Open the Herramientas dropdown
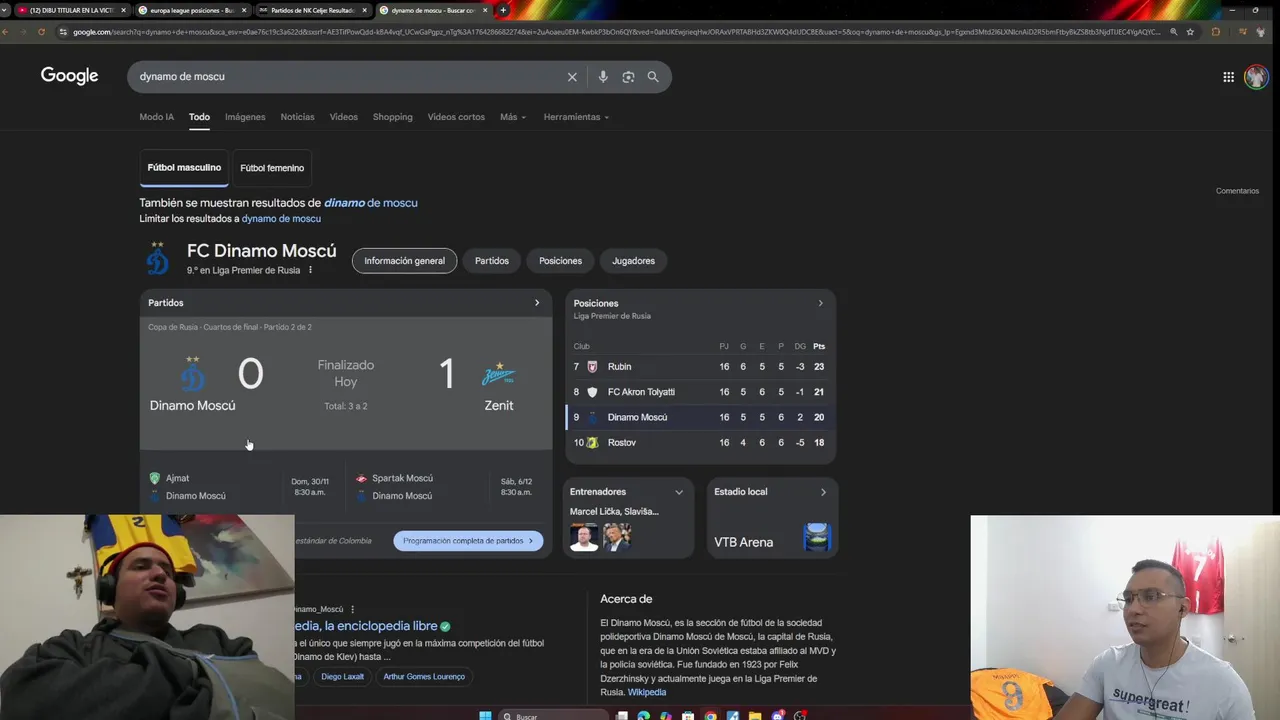Image resolution: width=1280 pixels, height=720 pixels. 576,117
